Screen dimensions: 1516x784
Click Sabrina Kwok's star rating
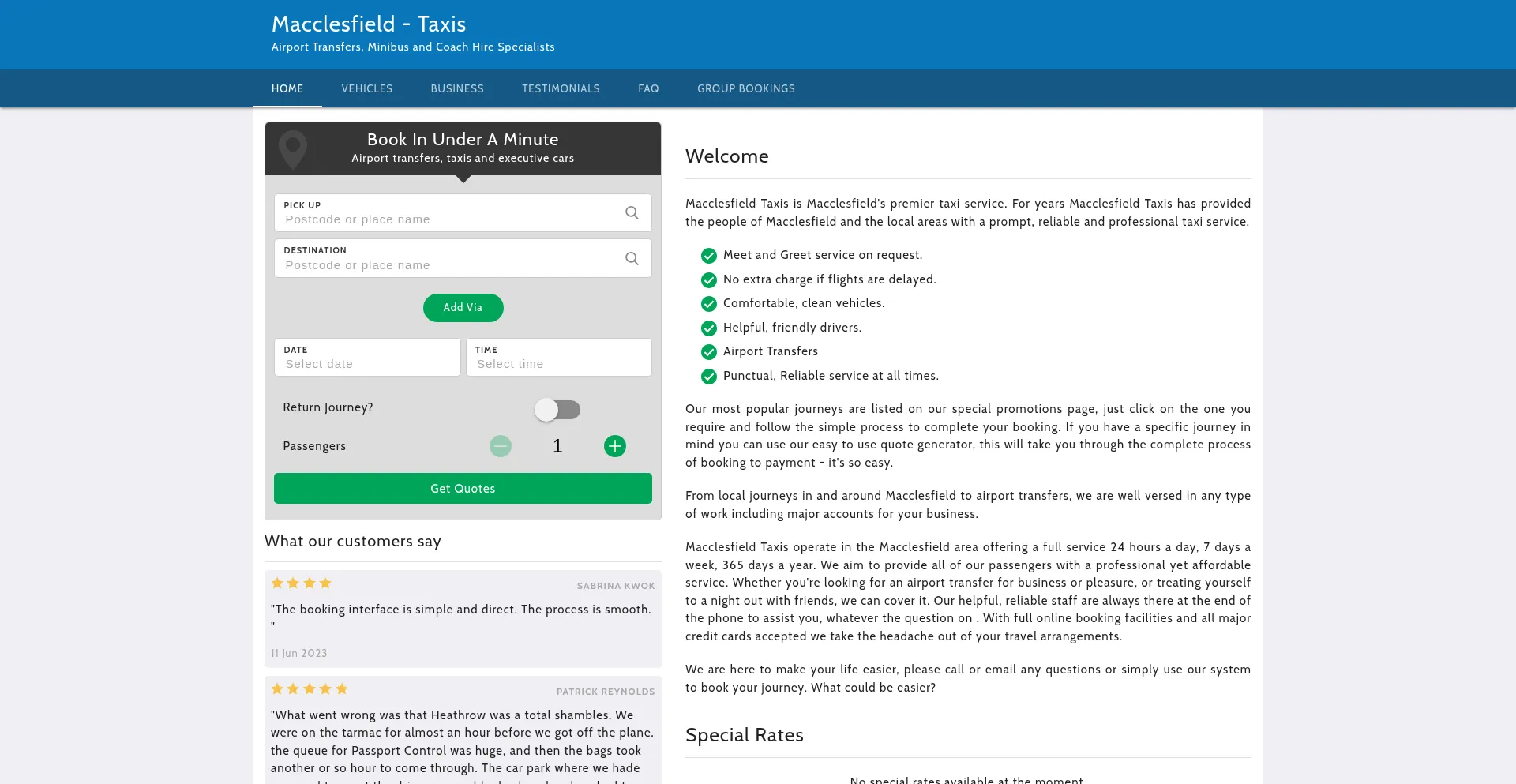click(x=301, y=583)
